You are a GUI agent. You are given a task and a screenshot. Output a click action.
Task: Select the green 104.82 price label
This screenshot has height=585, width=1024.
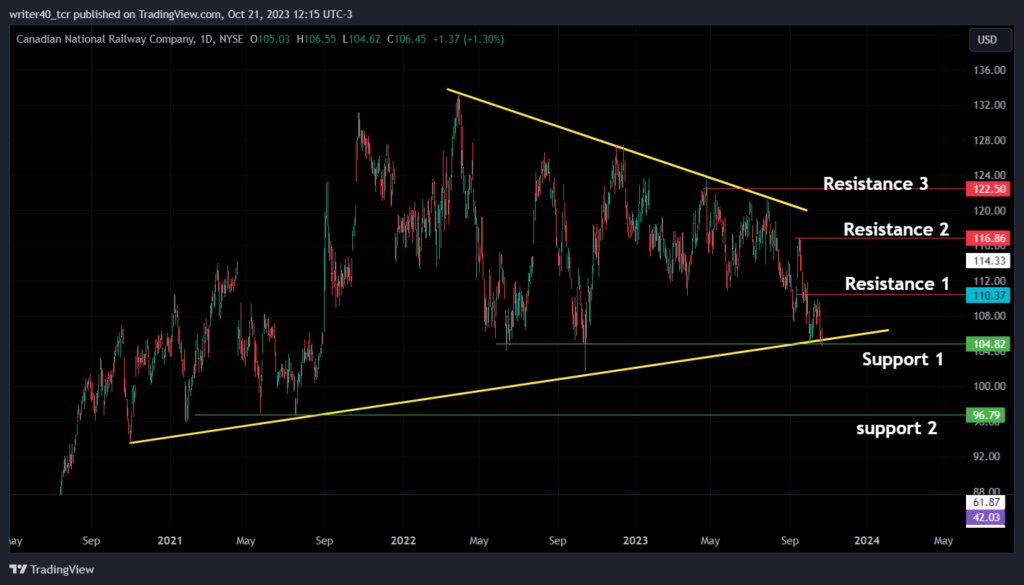tap(988, 344)
